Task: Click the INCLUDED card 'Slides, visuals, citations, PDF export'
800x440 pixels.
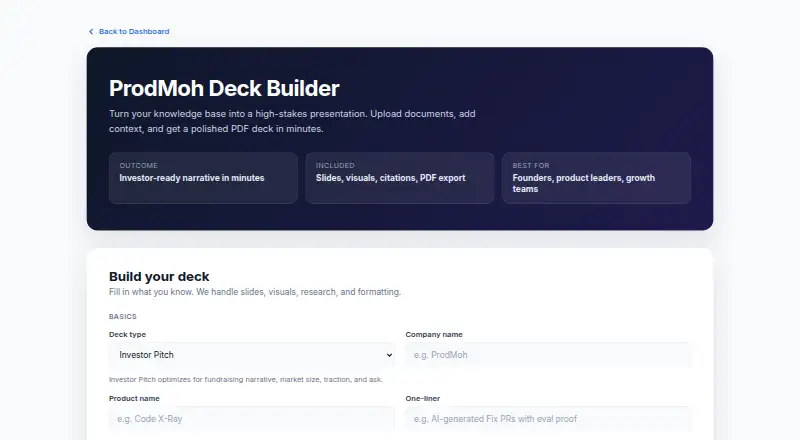Action: pyautogui.click(x=399, y=178)
